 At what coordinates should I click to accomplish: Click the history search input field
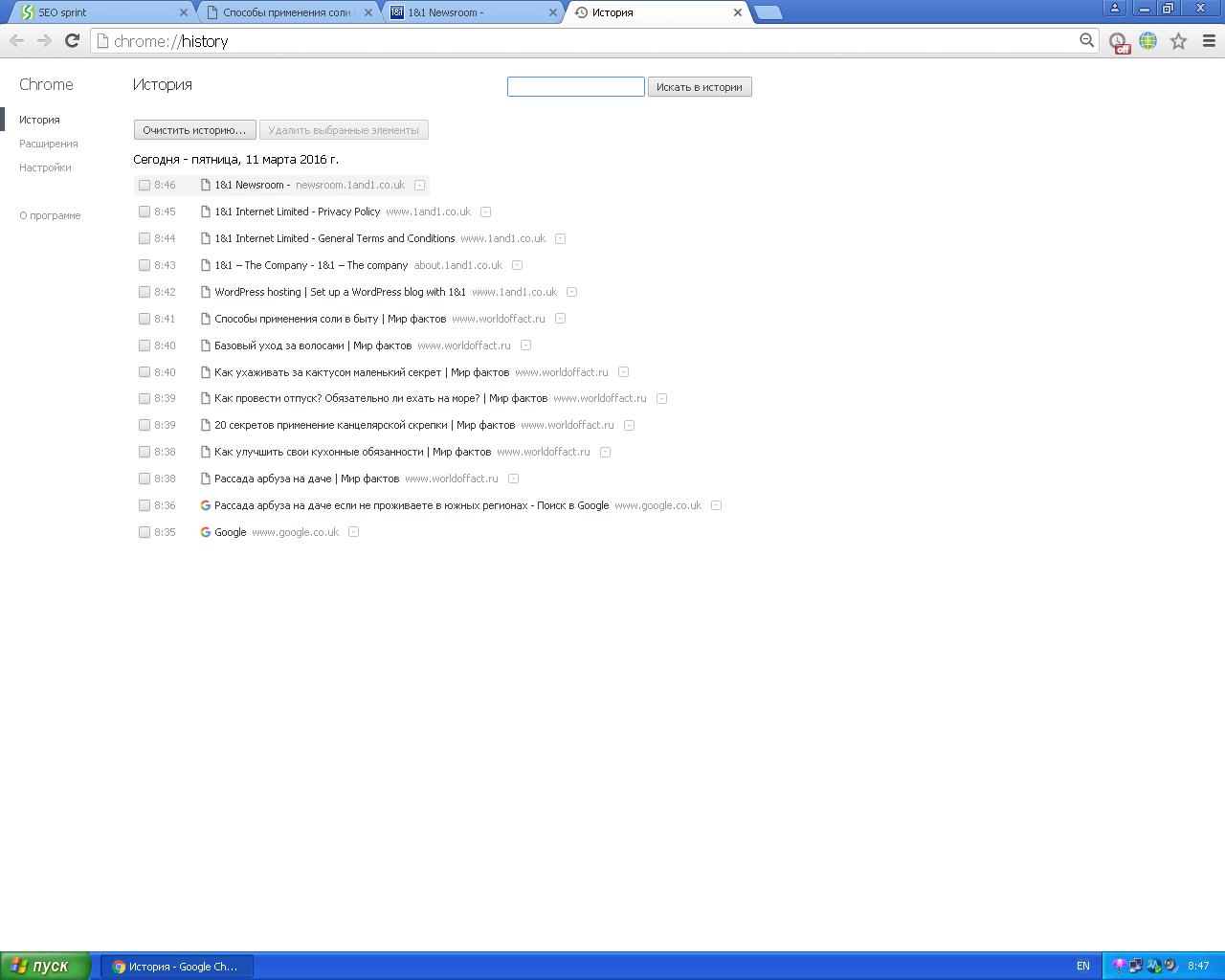(575, 87)
